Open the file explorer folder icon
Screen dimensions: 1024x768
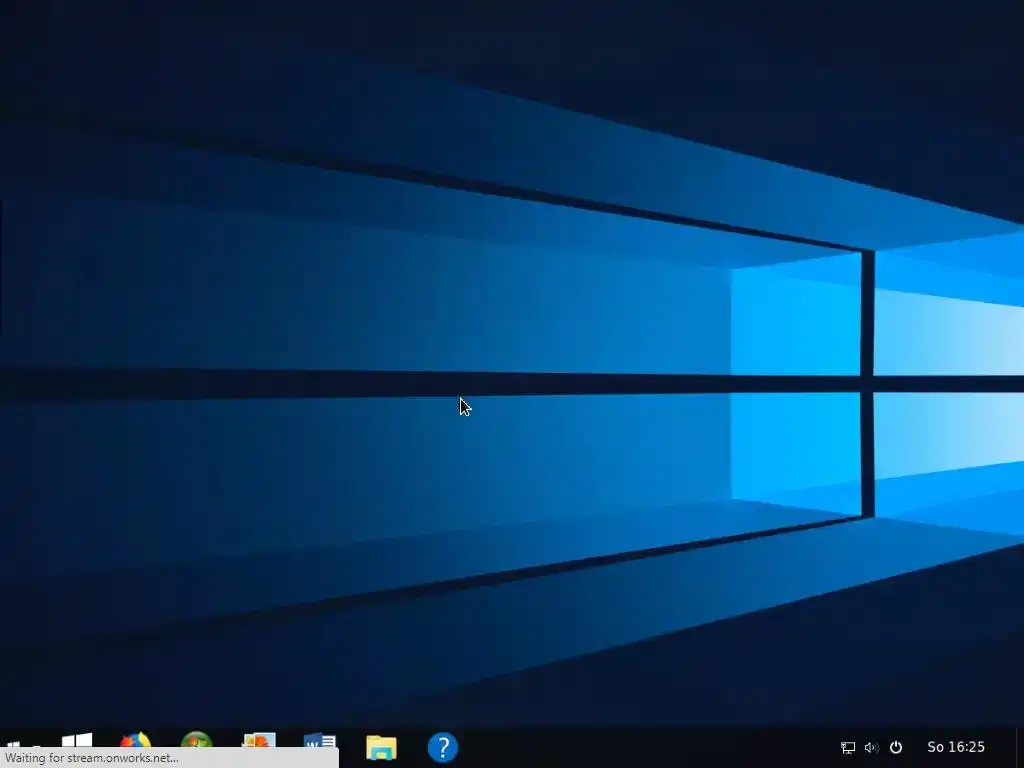click(x=381, y=748)
